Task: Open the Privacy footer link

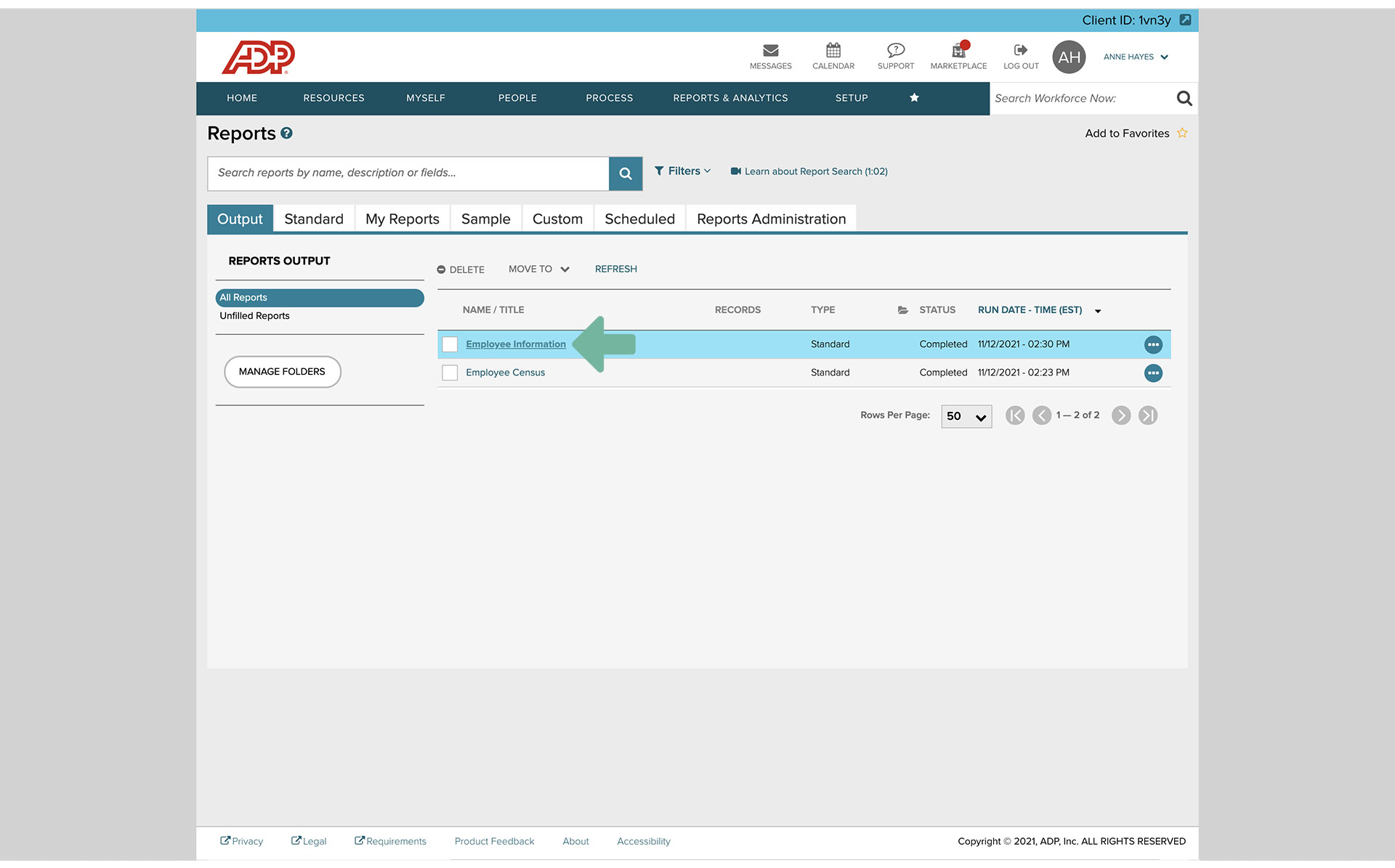Action: pyautogui.click(x=242, y=841)
